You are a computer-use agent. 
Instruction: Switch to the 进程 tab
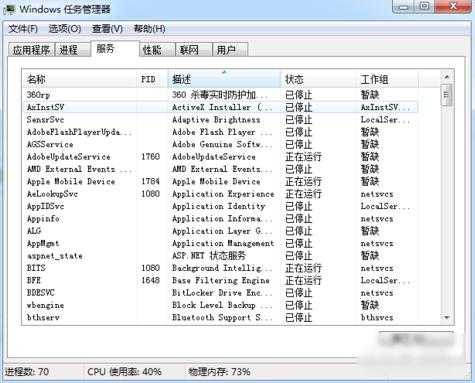coord(73,50)
